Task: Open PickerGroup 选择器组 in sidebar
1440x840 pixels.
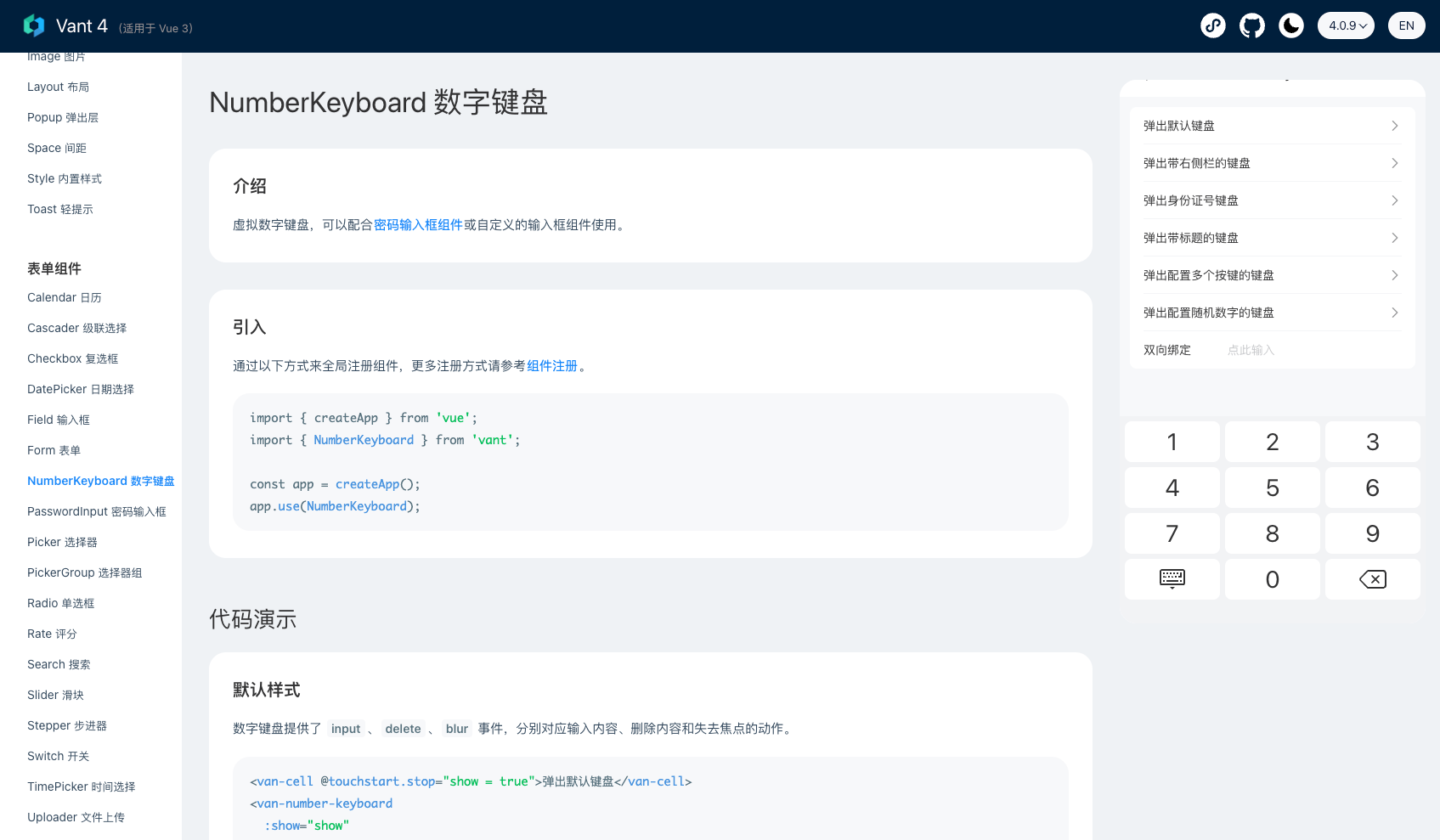Action: pyautogui.click(x=85, y=572)
